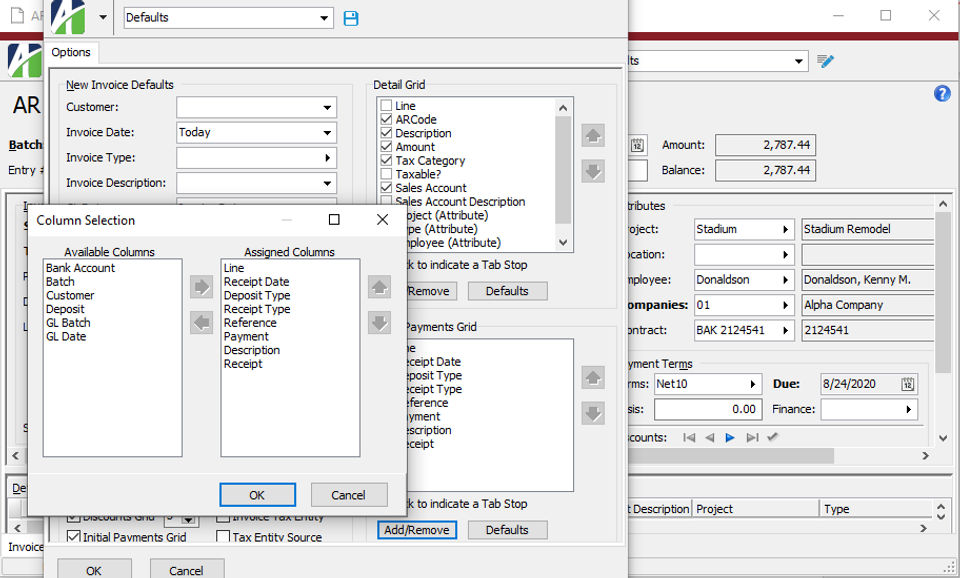The width and height of the screenshot is (960, 578).
Task: Click the Basis amount input field
Action: (x=708, y=409)
